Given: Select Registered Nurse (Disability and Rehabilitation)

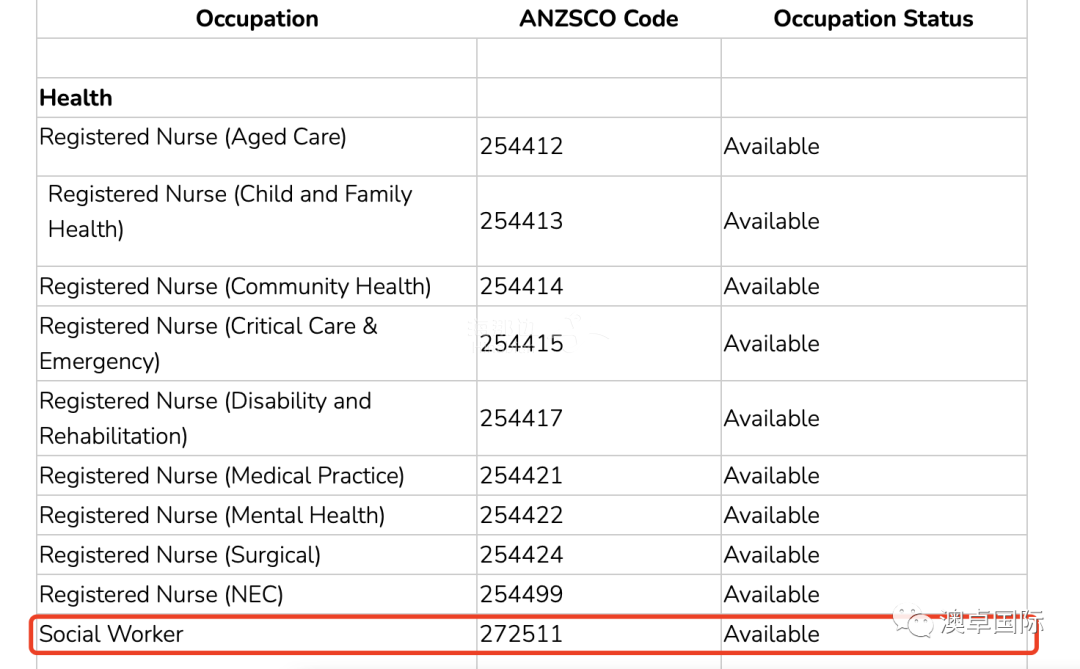Looking at the screenshot, I should click(205, 418).
